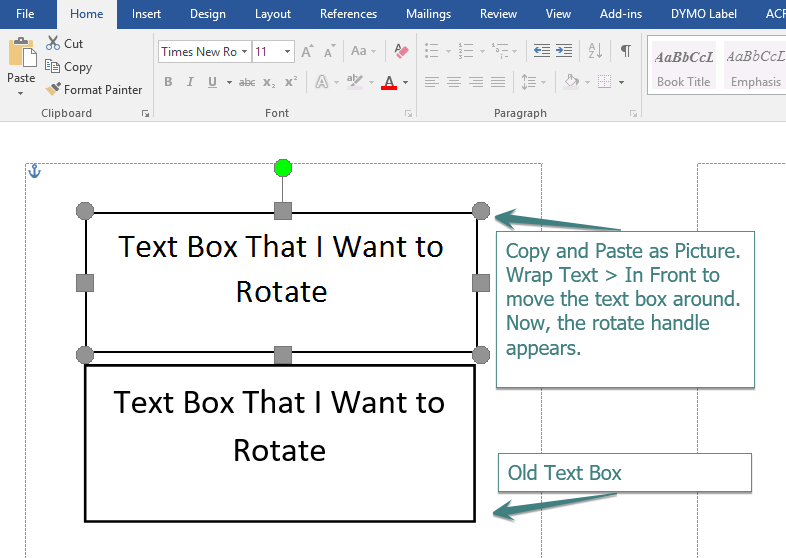
Task: Click the top-left corner resize handle
Action: tap(85, 211)
